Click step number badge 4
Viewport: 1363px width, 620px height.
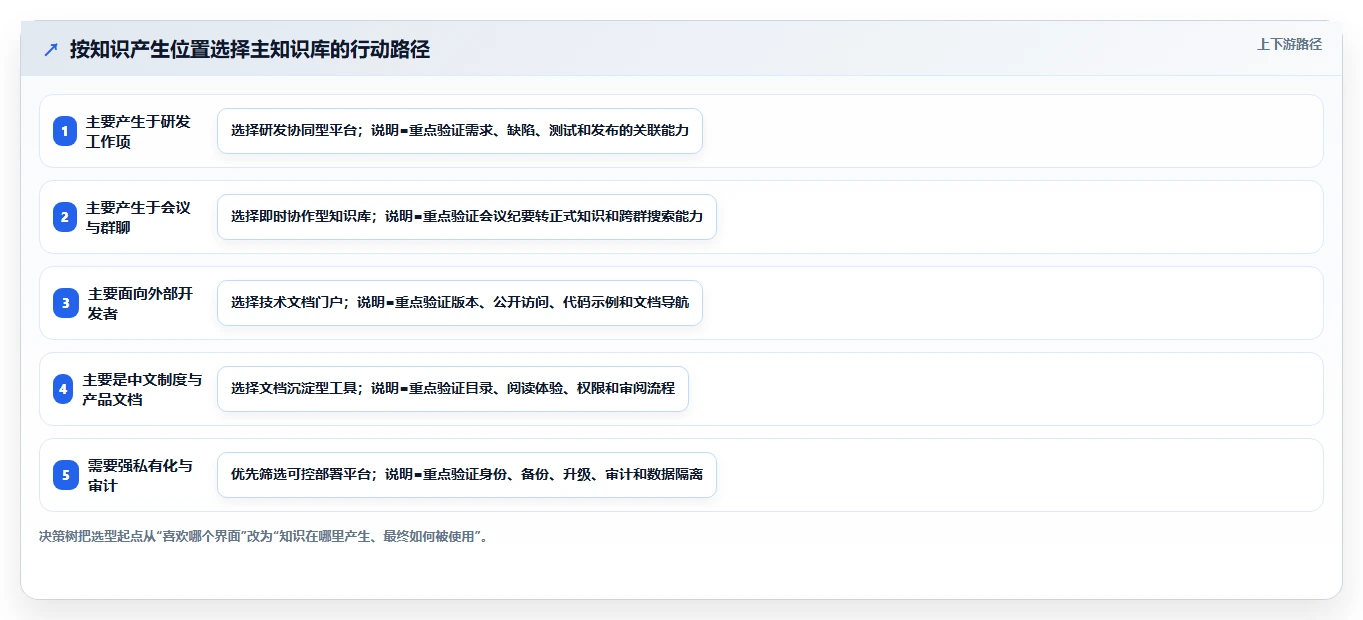(x=63, y=389)
